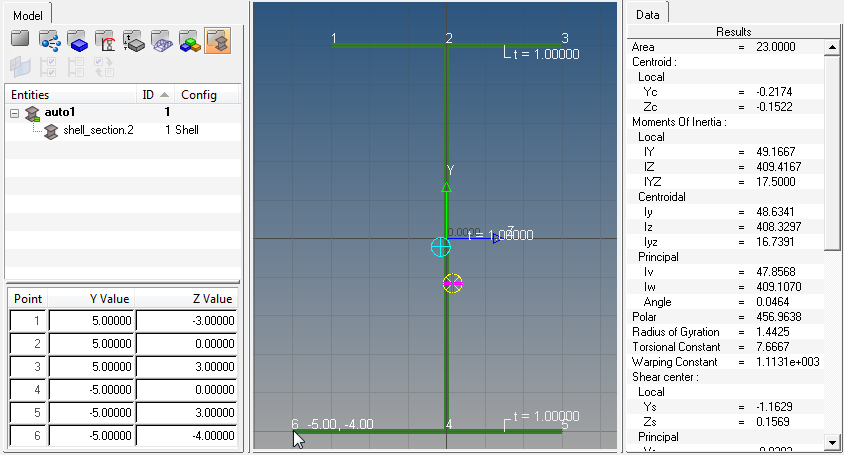
Task: Select the Area value 23.0000
Action: tap(776, 47)
